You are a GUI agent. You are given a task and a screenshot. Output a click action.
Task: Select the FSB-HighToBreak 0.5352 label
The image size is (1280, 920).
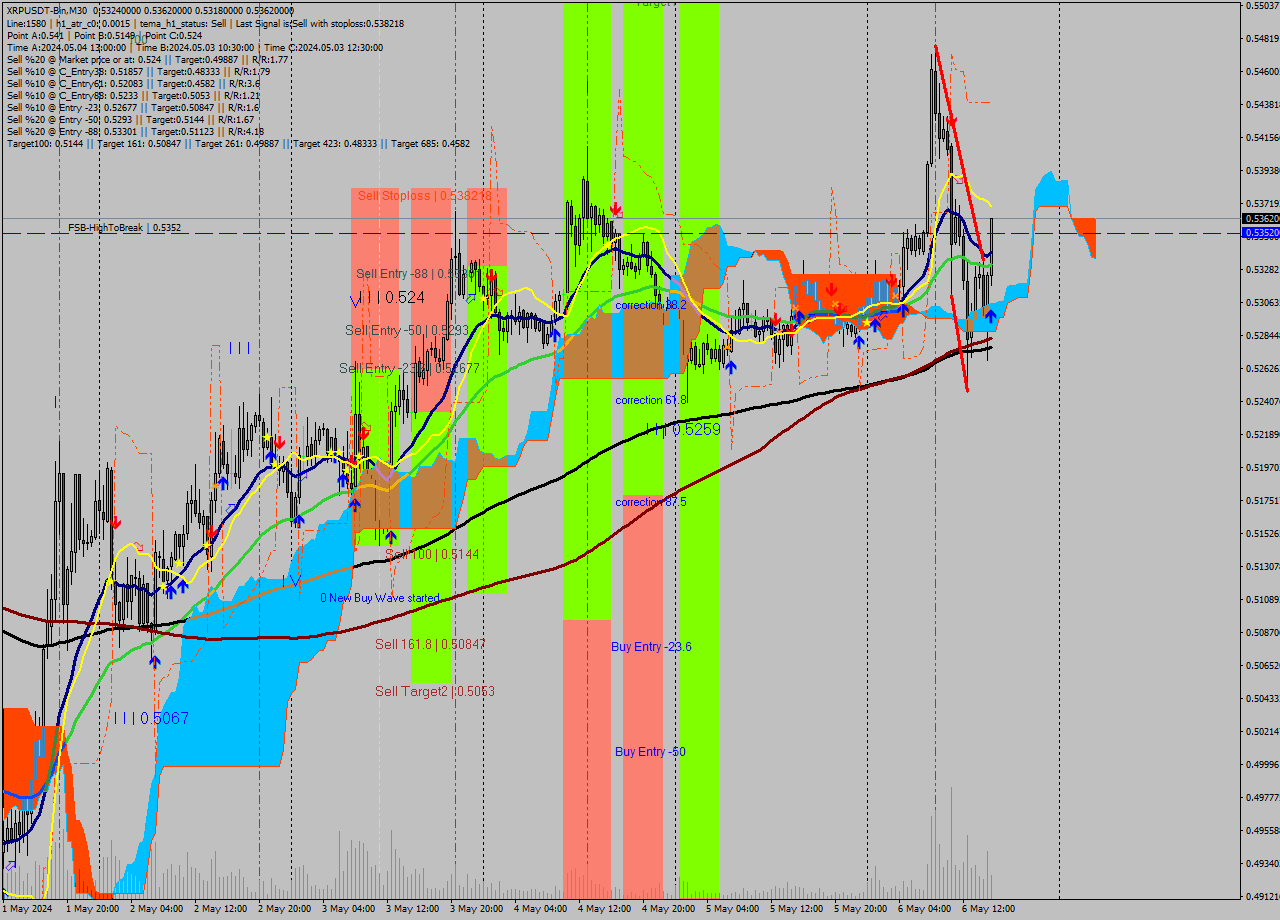coord(125,228)
